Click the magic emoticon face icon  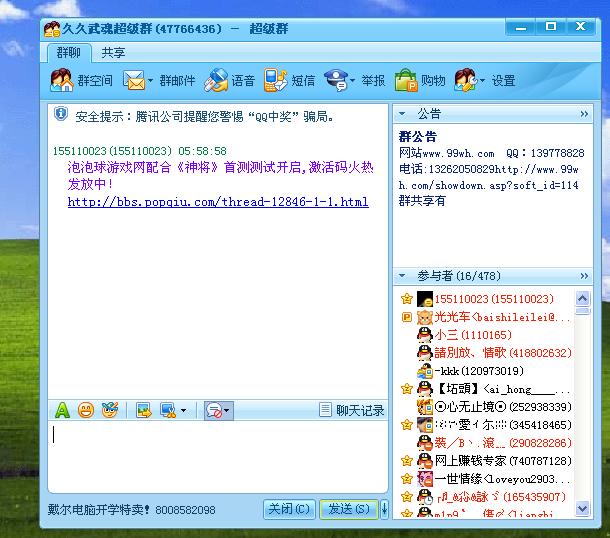click(110, 410)
